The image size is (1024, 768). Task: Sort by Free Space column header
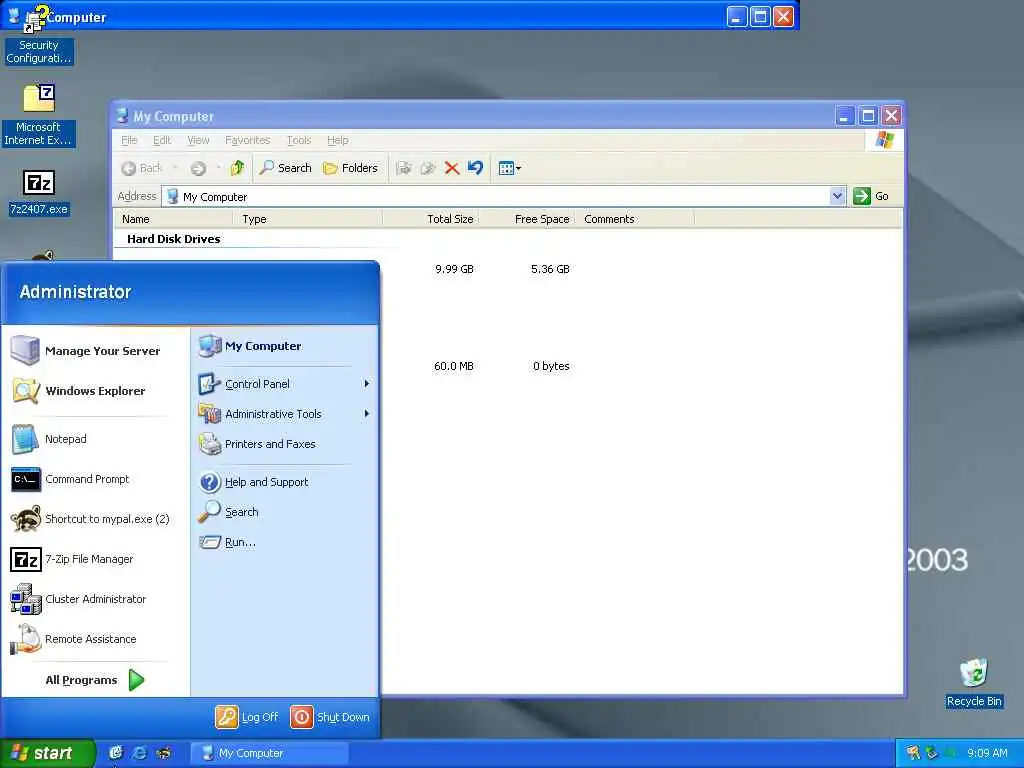(x=527, y=219)
